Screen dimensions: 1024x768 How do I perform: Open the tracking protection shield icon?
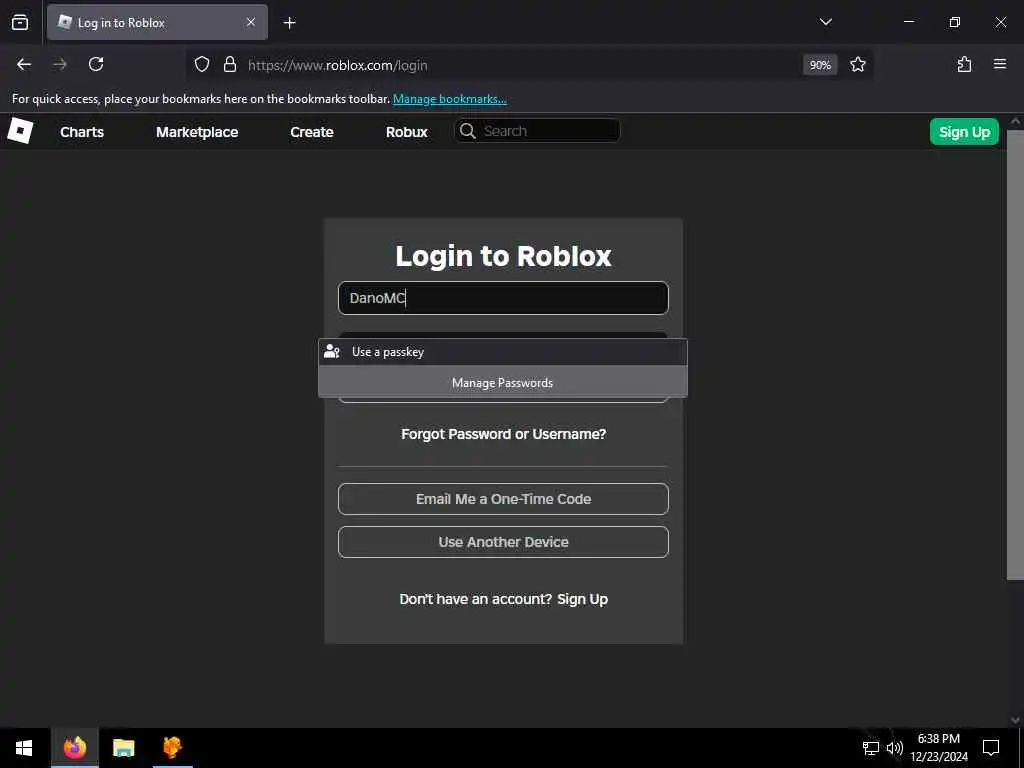click(202, 65)
